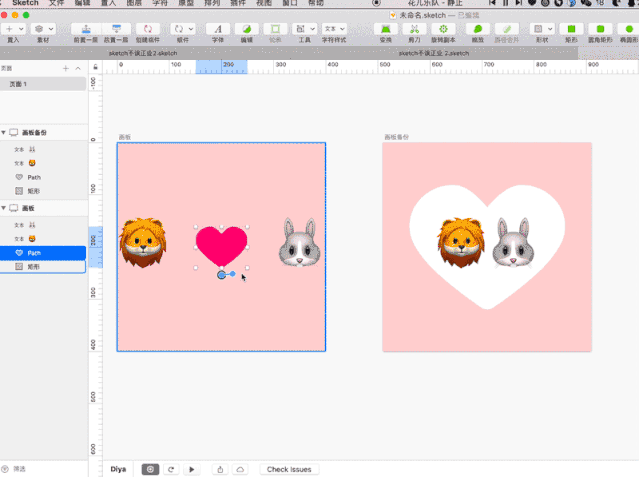Click the Diya cloud icon
This screenshot has height=477, width=639.
240,469
